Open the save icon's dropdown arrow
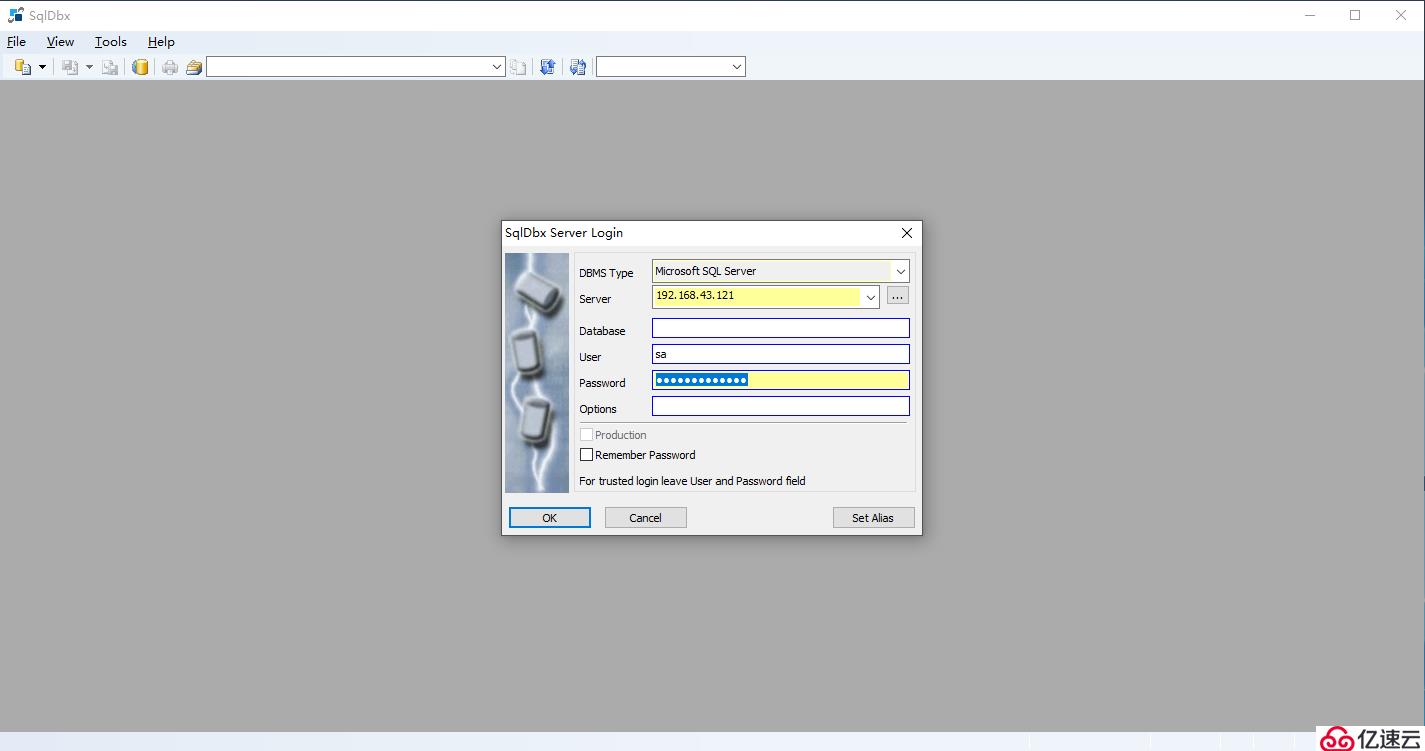 89,67
